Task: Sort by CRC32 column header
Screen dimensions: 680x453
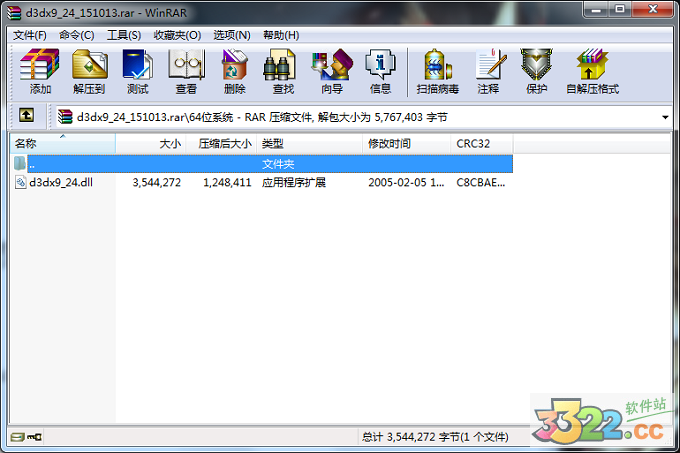Action: 482,143
